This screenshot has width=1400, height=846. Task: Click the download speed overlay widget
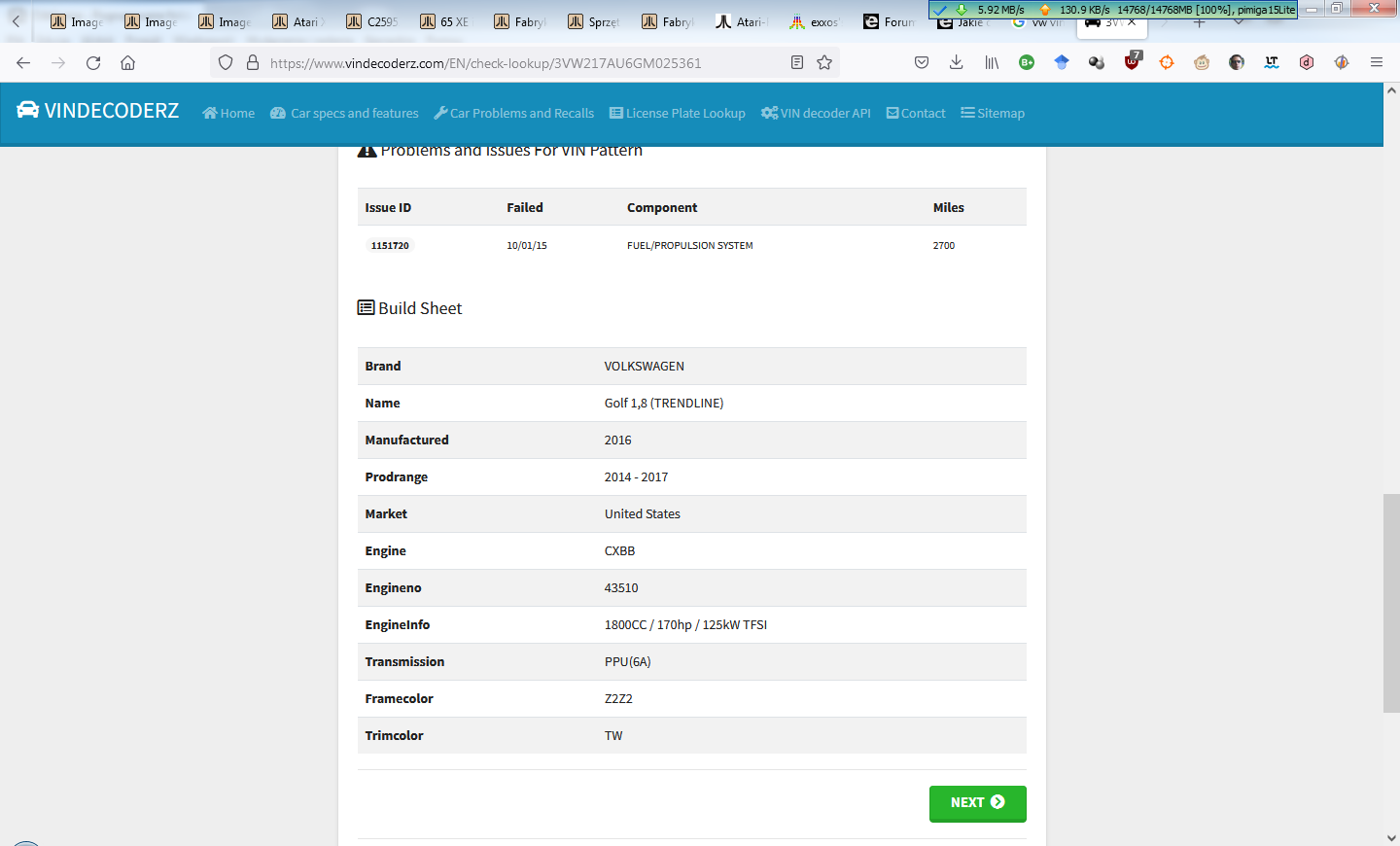(x=1113, y=10)
